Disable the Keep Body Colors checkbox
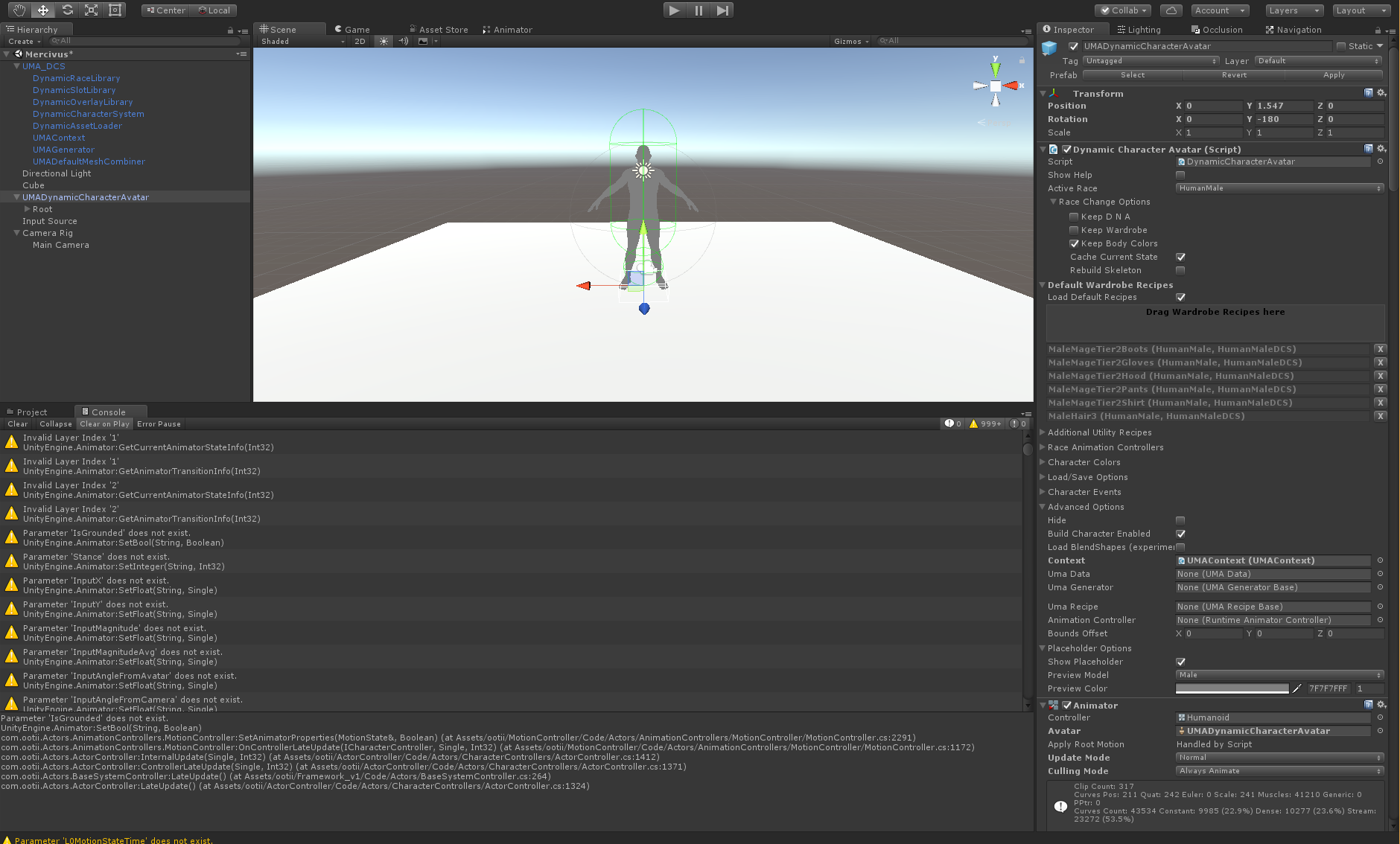 pos(1073,243)
